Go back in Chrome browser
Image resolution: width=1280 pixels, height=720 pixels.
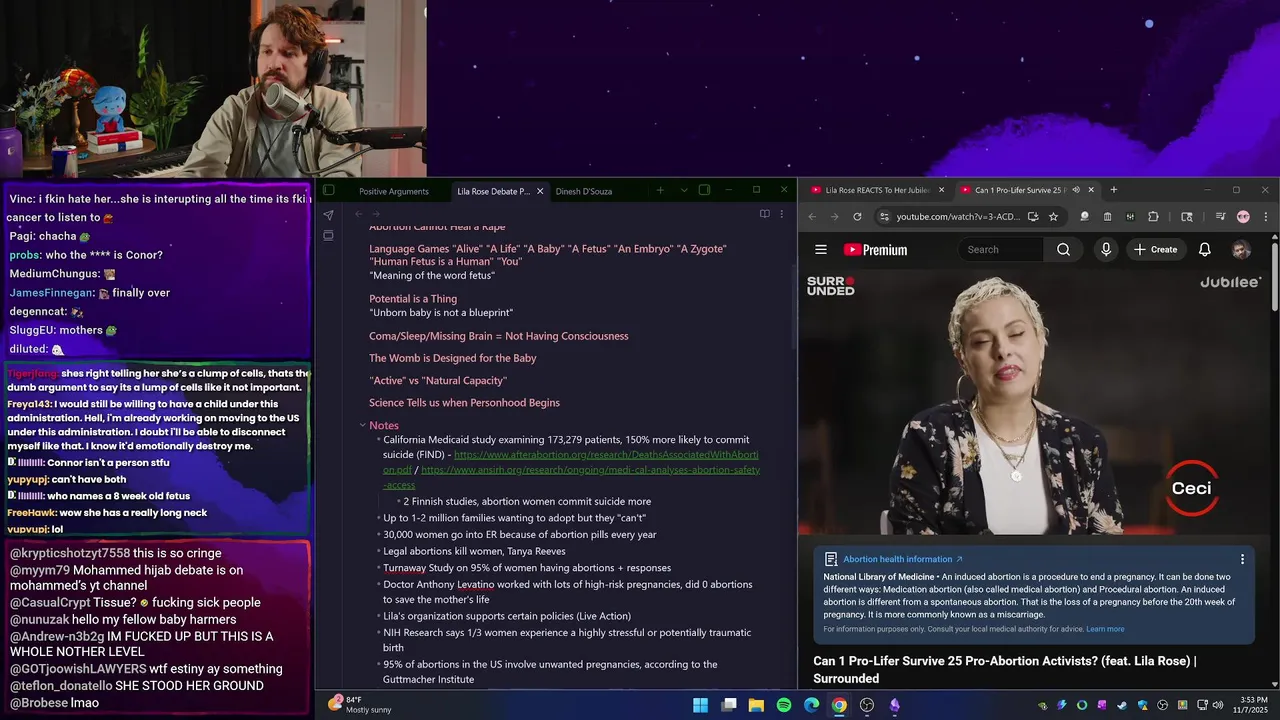[812, 216]
